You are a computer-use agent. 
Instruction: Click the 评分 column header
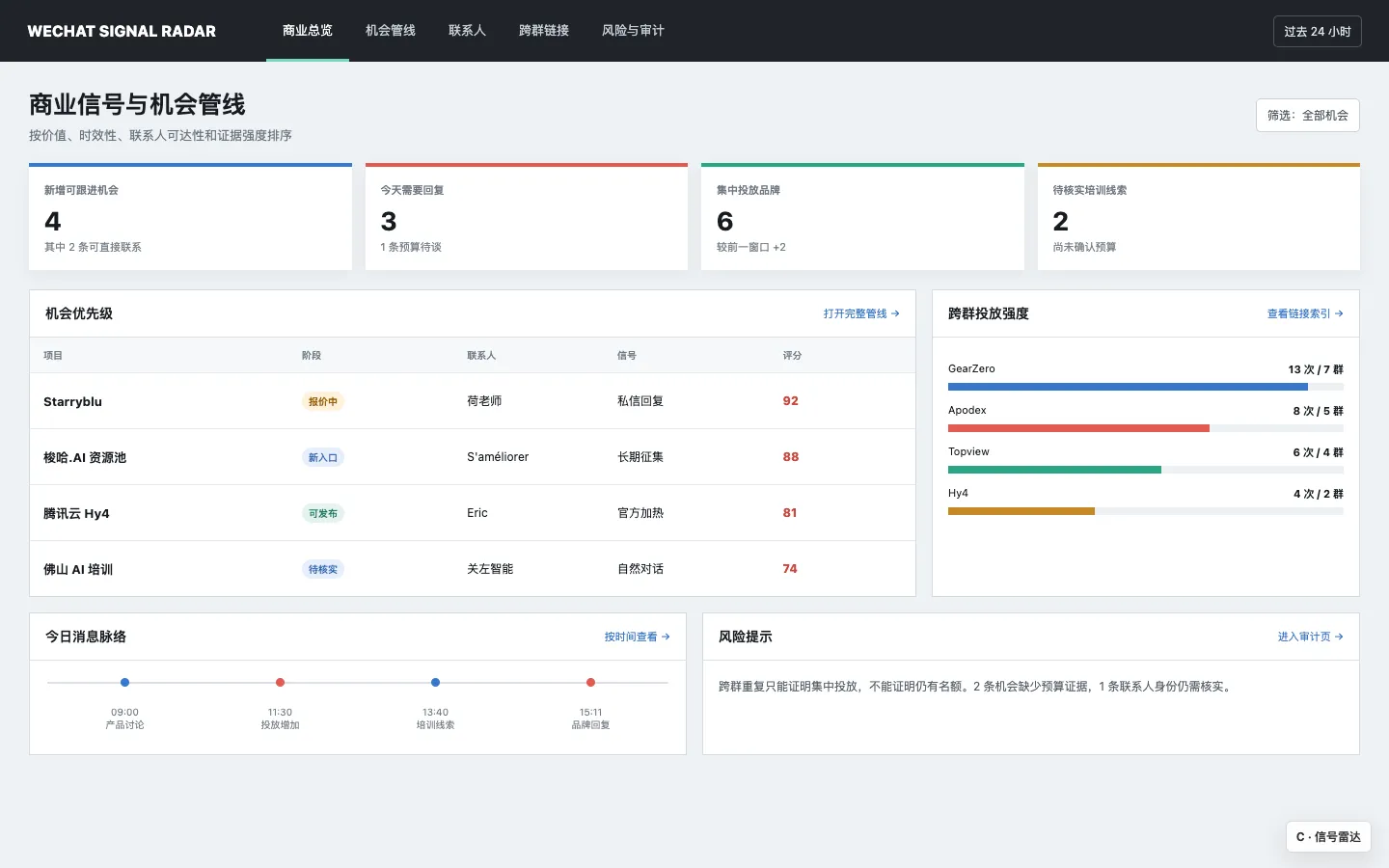tap(792, 356)
